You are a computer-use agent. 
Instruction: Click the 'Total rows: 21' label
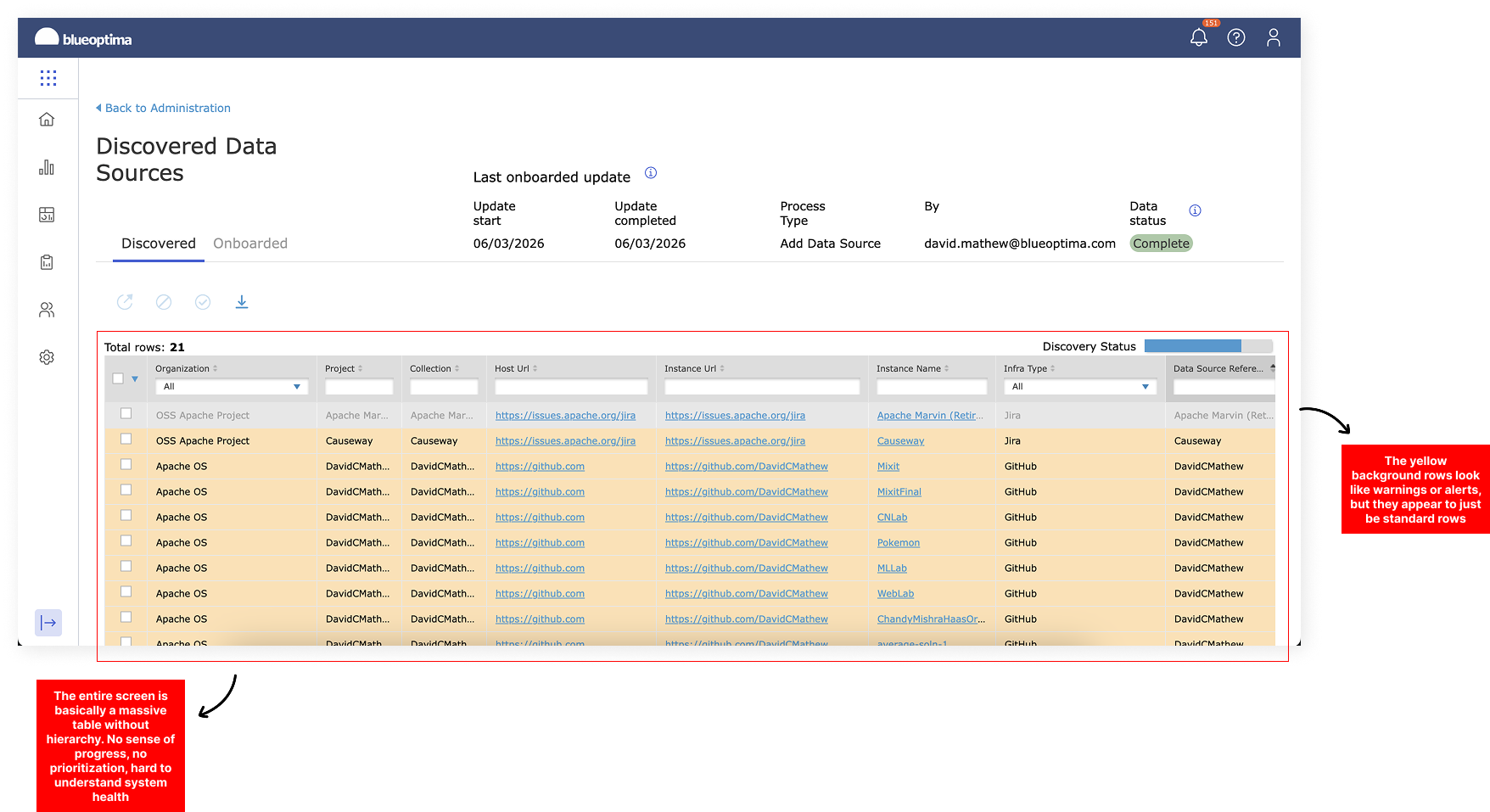pos(144,347)
